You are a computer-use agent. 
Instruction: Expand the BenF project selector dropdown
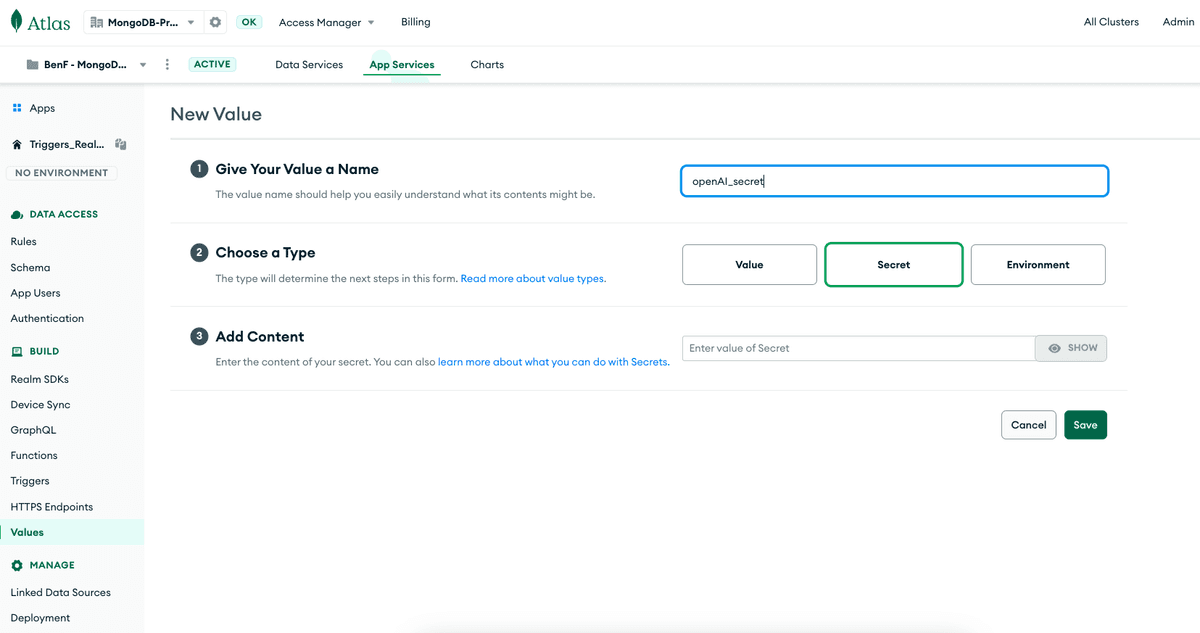pos(143,65)
